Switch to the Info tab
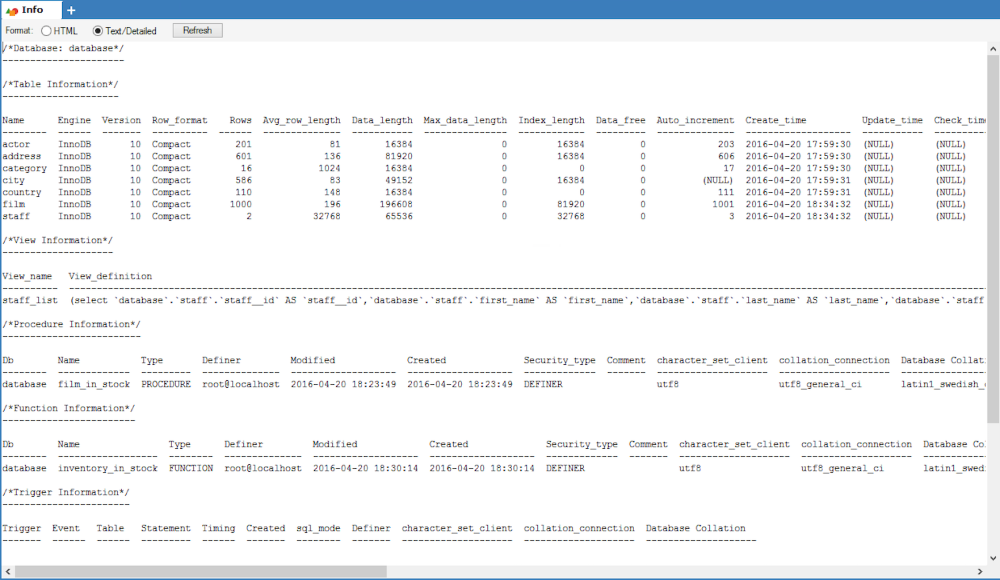 click(31, 10)
